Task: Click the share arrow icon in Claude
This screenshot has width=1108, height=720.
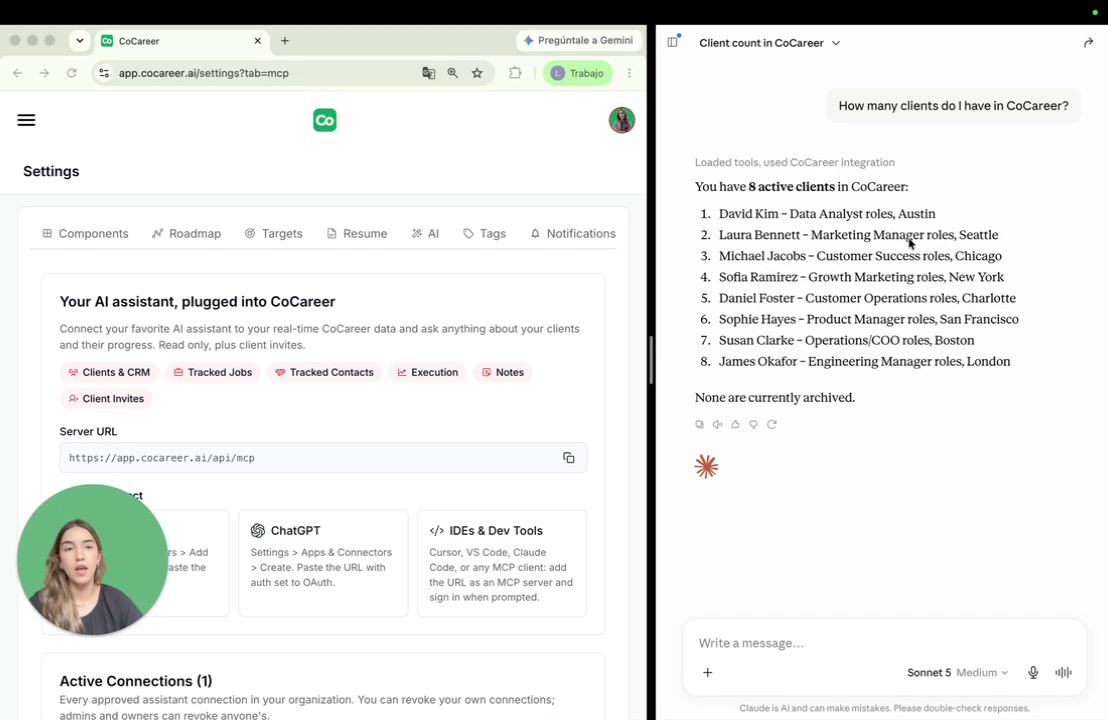Action: (1088, 43)
